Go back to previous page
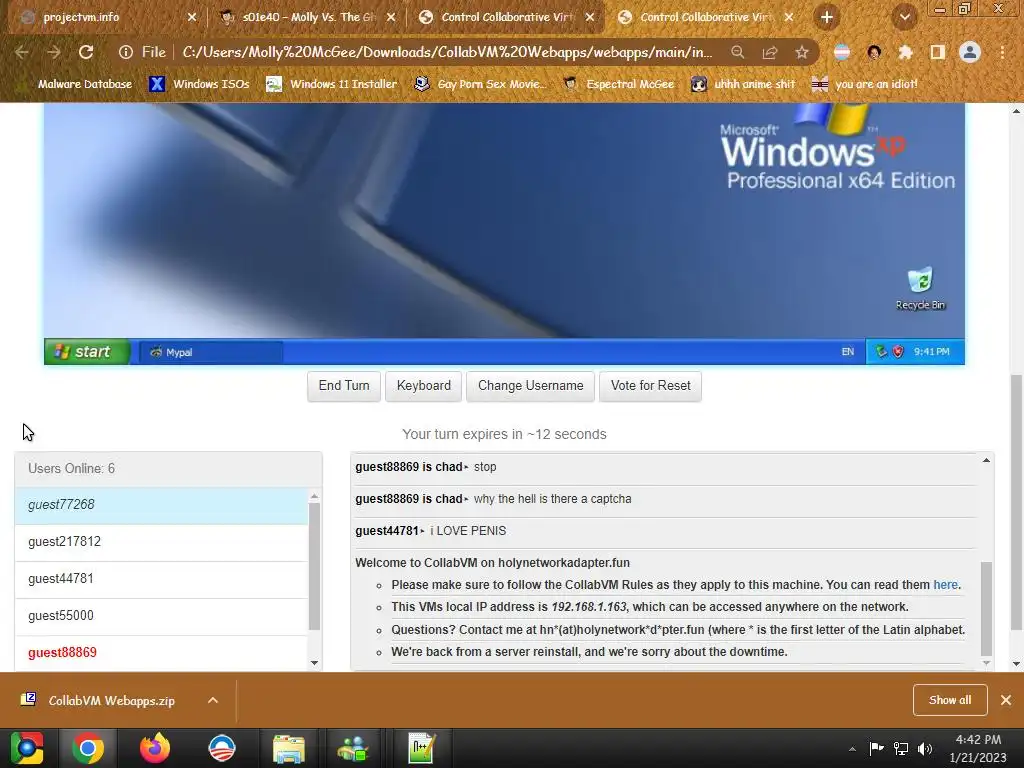The height and width of the screenshot is (768, 1024). (22, 52)
